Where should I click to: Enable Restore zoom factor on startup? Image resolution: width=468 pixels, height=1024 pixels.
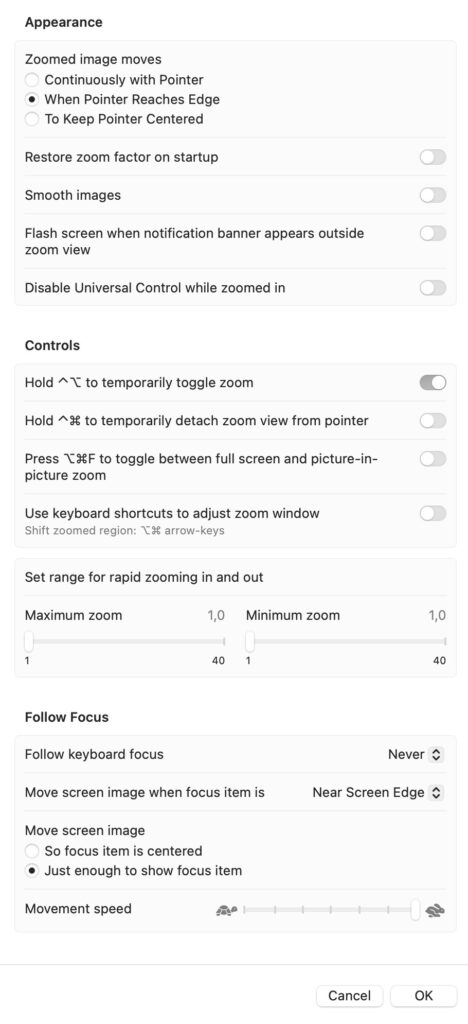[x=433, y=157]
